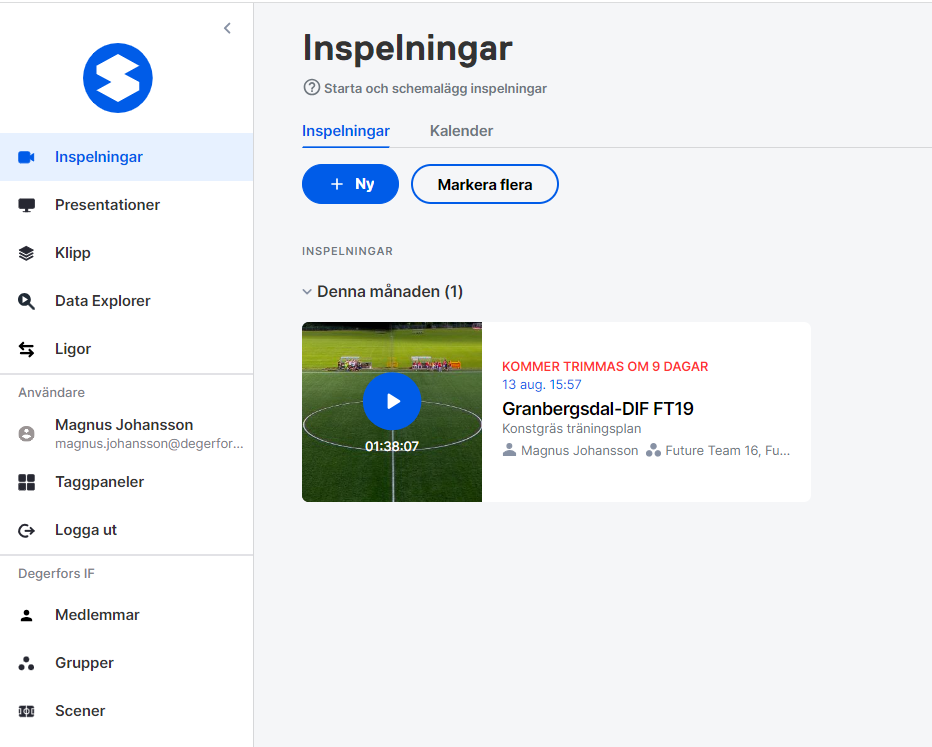Open the Granbergsdal-DIF FT19 title link

(597, 409)
